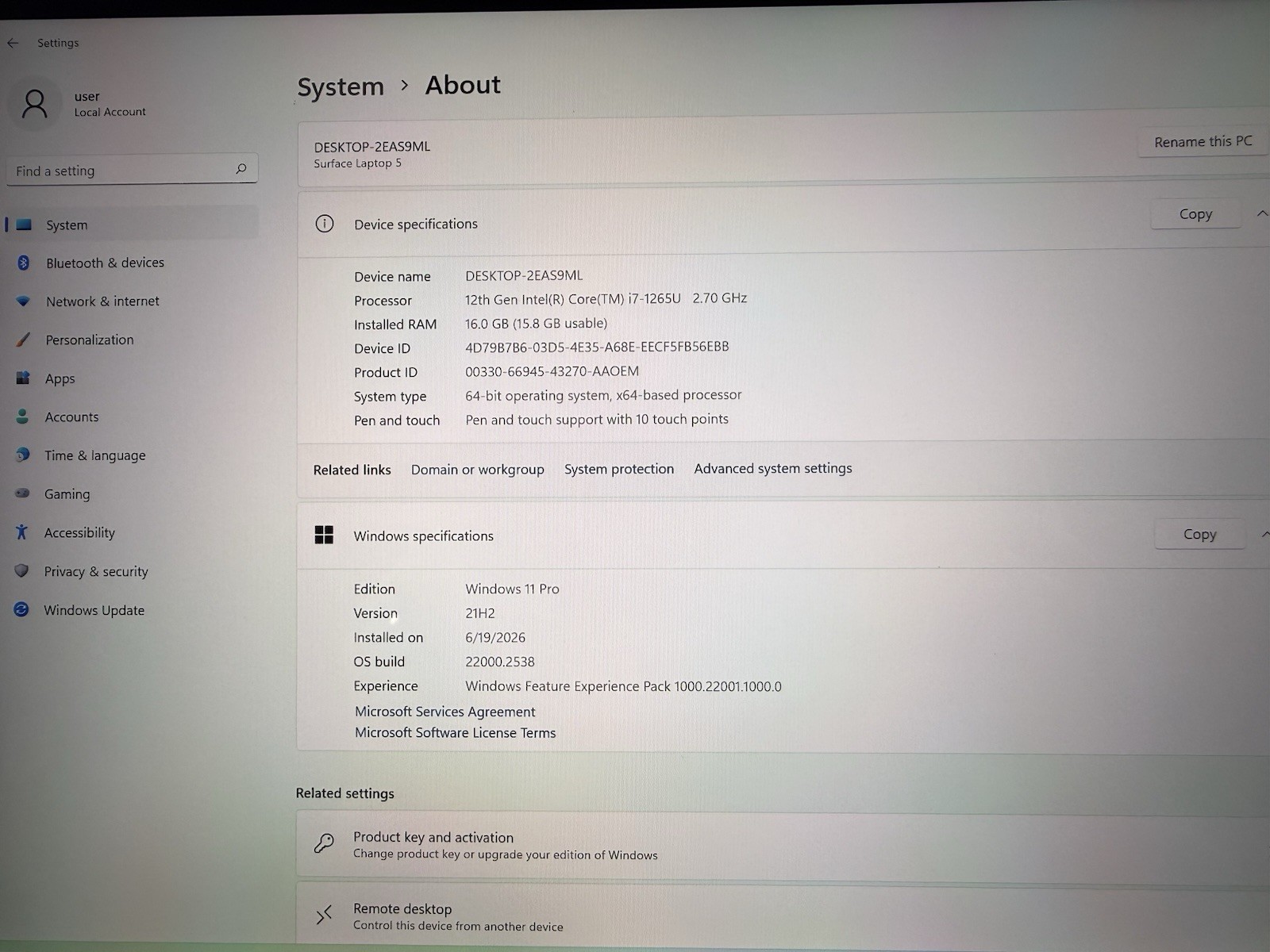Viewport: 1270px width, 952px height.
Task: Click the Privacy shield icon
Action: [x=21, y=570]
